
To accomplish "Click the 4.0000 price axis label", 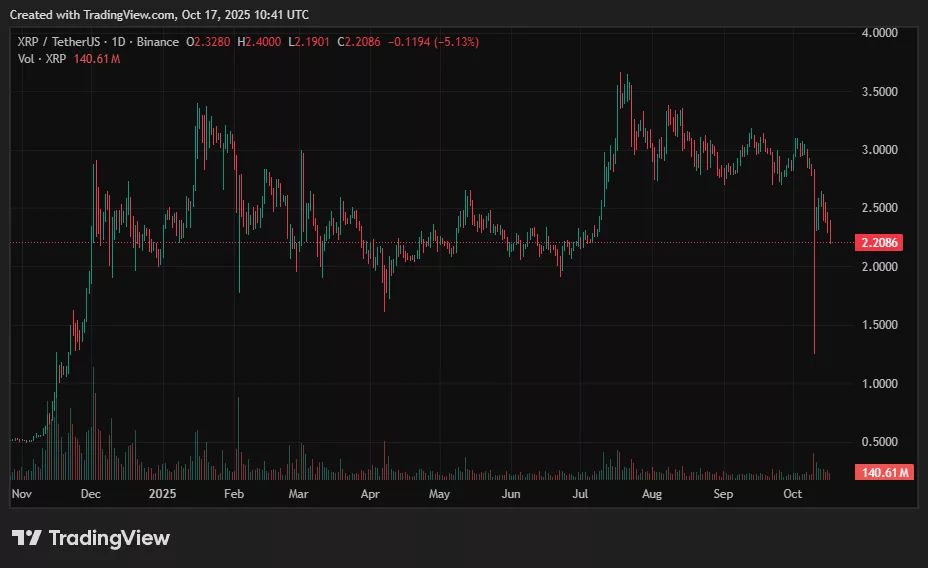I will click(x=880, y=33).
